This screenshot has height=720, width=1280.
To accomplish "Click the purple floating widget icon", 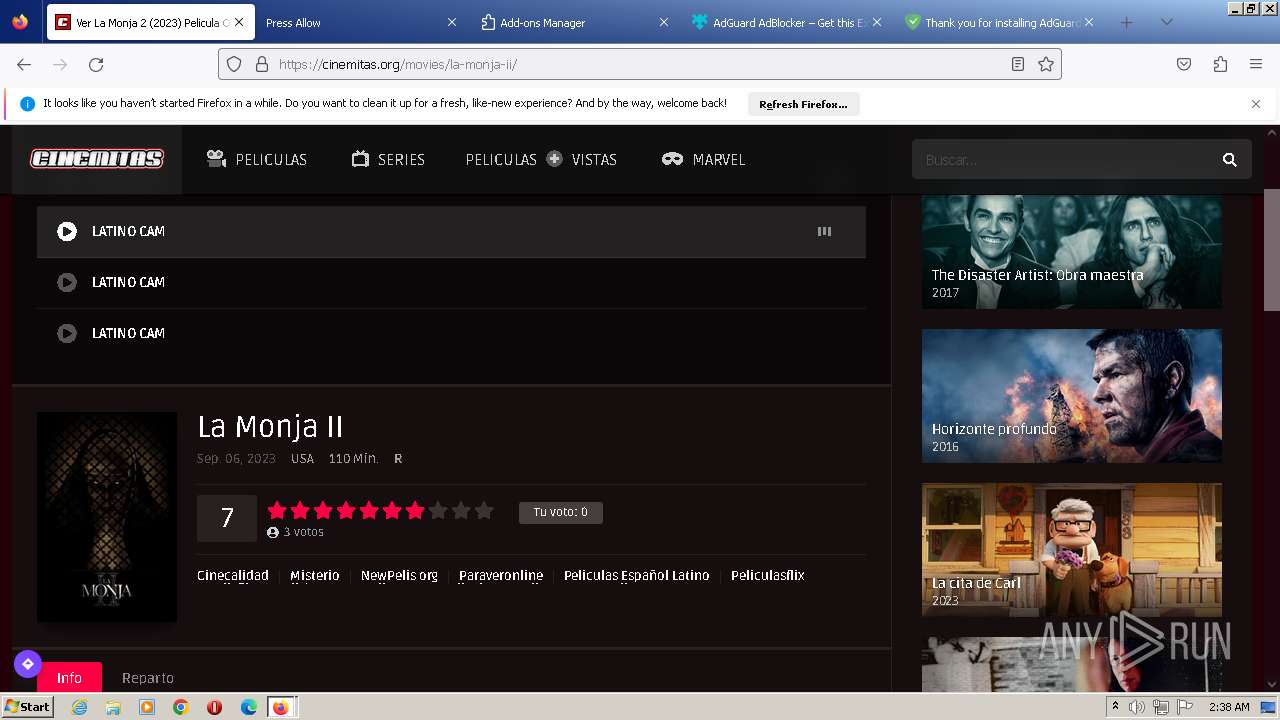I will click(27, 664).
